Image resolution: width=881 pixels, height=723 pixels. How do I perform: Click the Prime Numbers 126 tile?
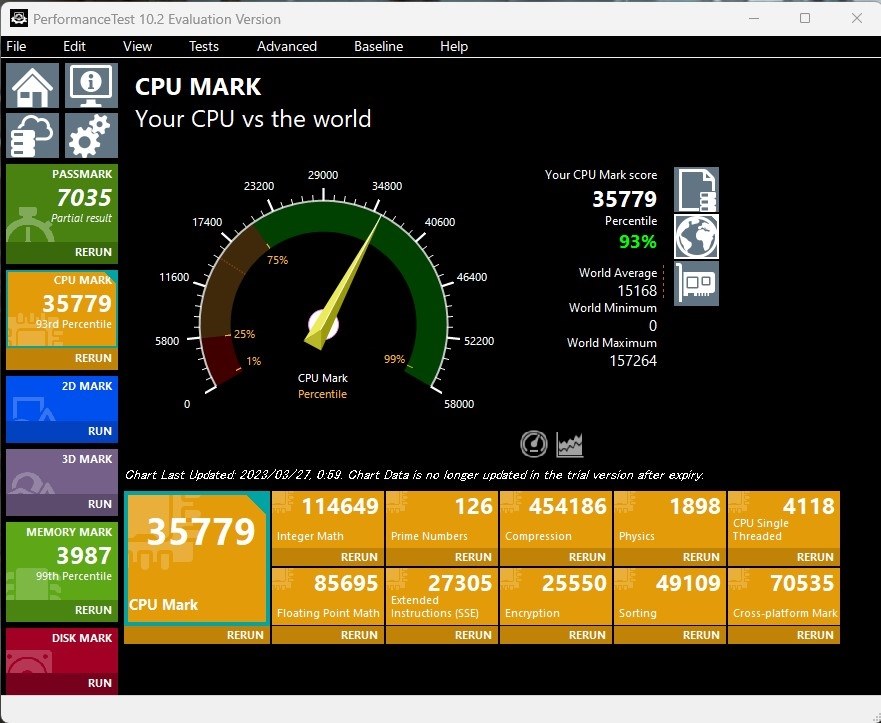[x=442, y=520]
